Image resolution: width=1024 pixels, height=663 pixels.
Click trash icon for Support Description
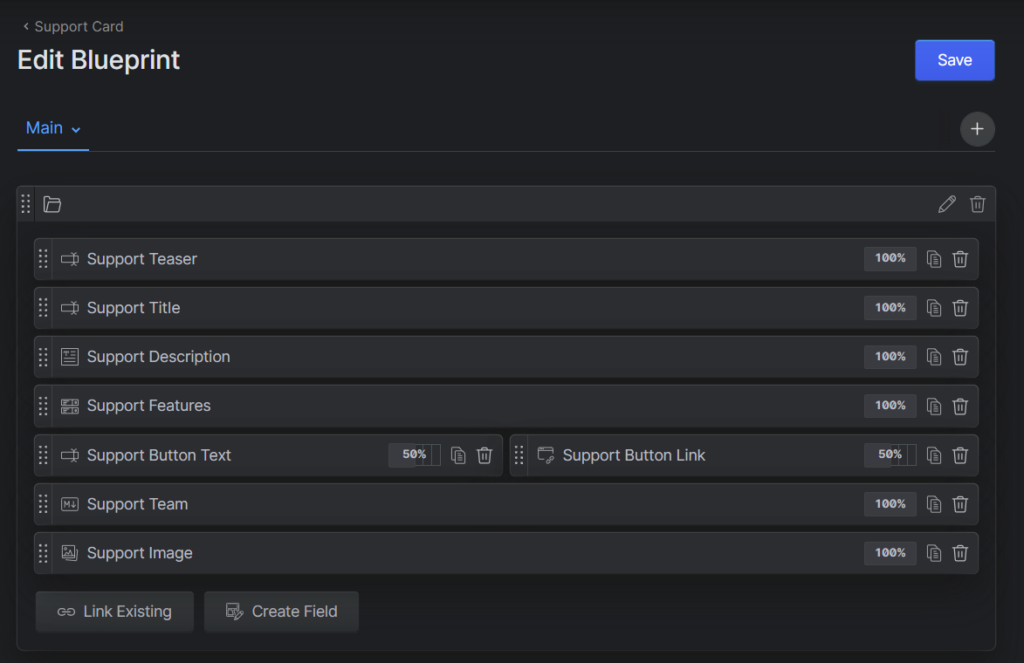pyautogui.click(x=960, y=357)
